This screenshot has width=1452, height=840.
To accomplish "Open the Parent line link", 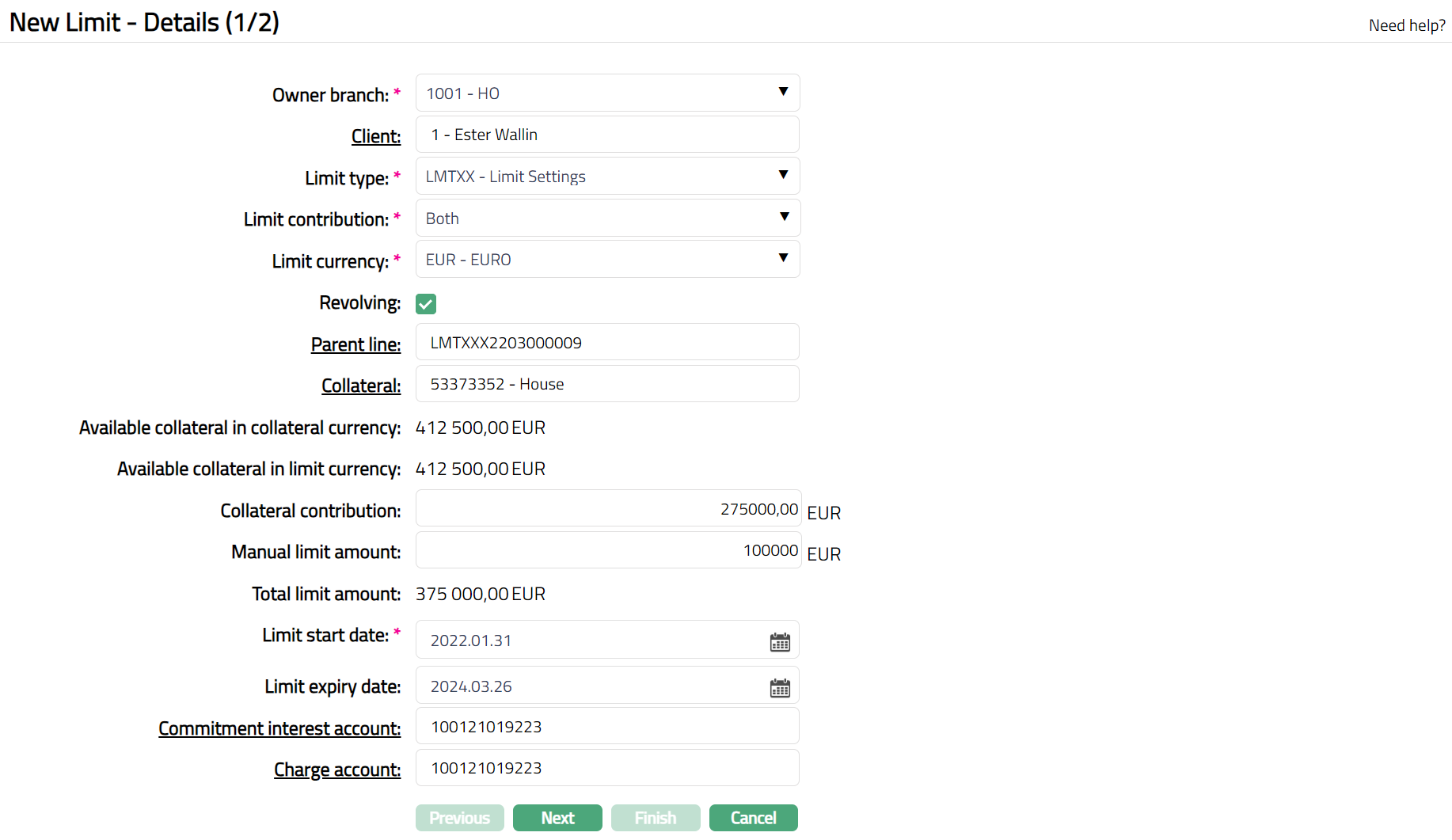I will coord(355,344).
